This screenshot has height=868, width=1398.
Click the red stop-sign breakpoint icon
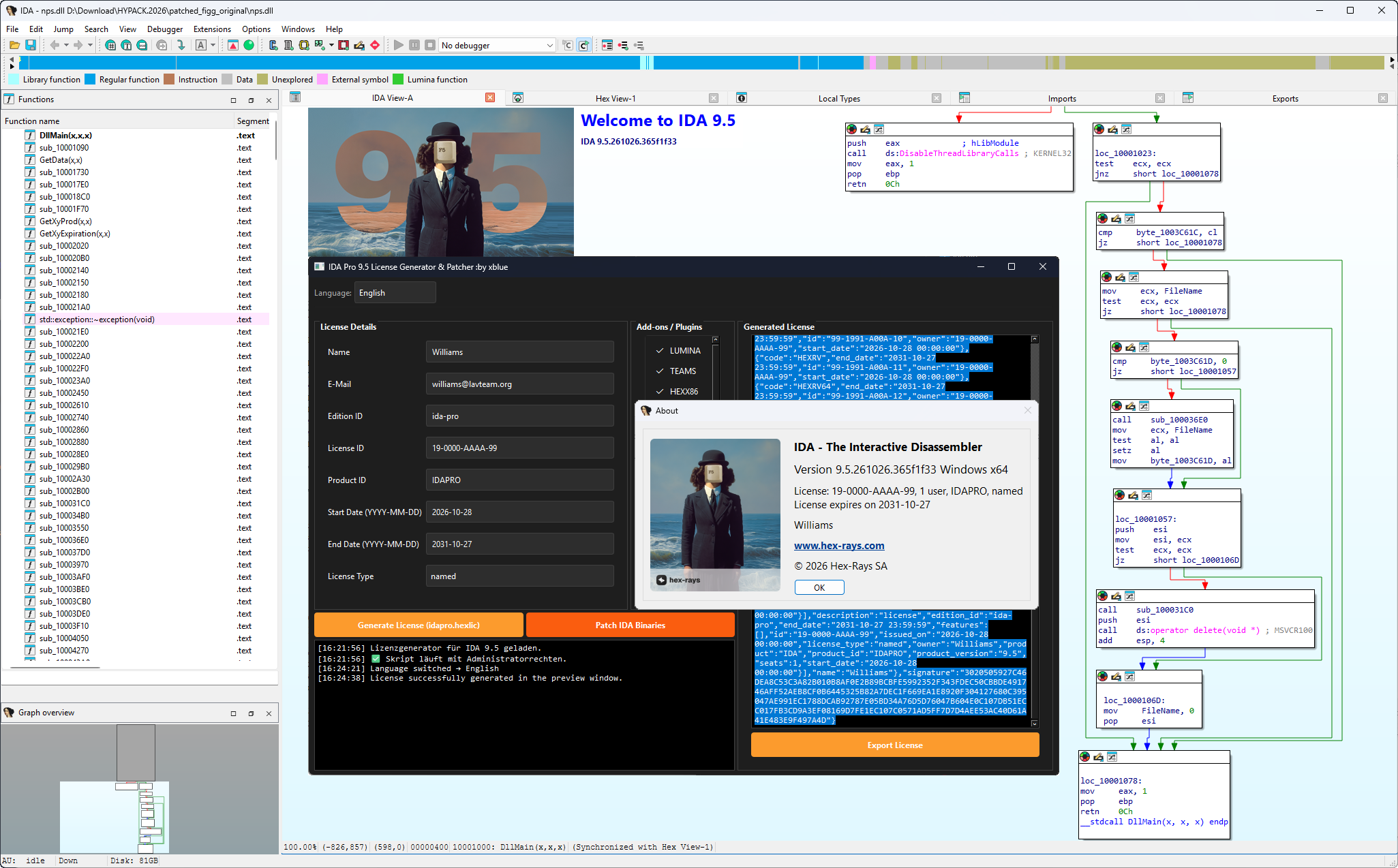375,45
